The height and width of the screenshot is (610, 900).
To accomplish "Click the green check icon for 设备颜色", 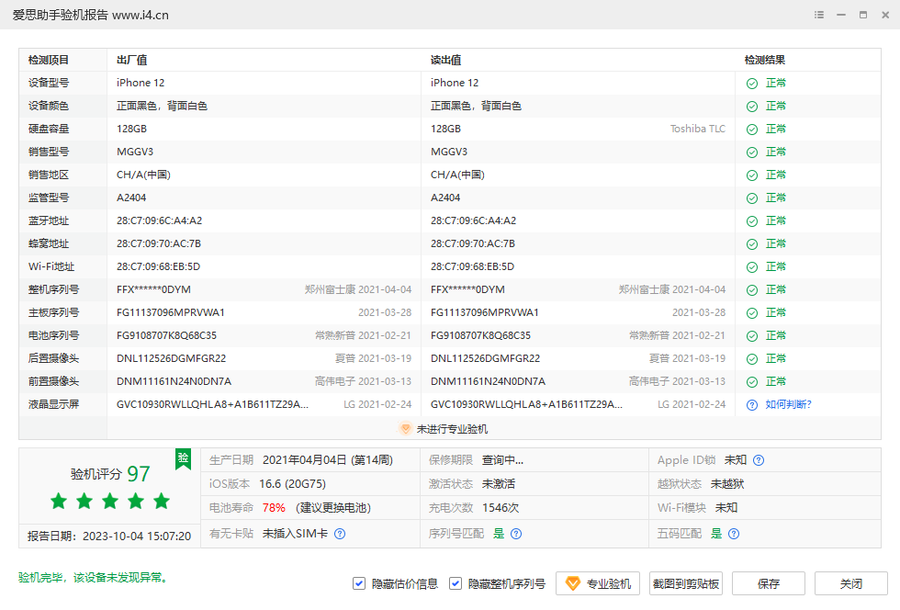I will [x=752, y=107].
